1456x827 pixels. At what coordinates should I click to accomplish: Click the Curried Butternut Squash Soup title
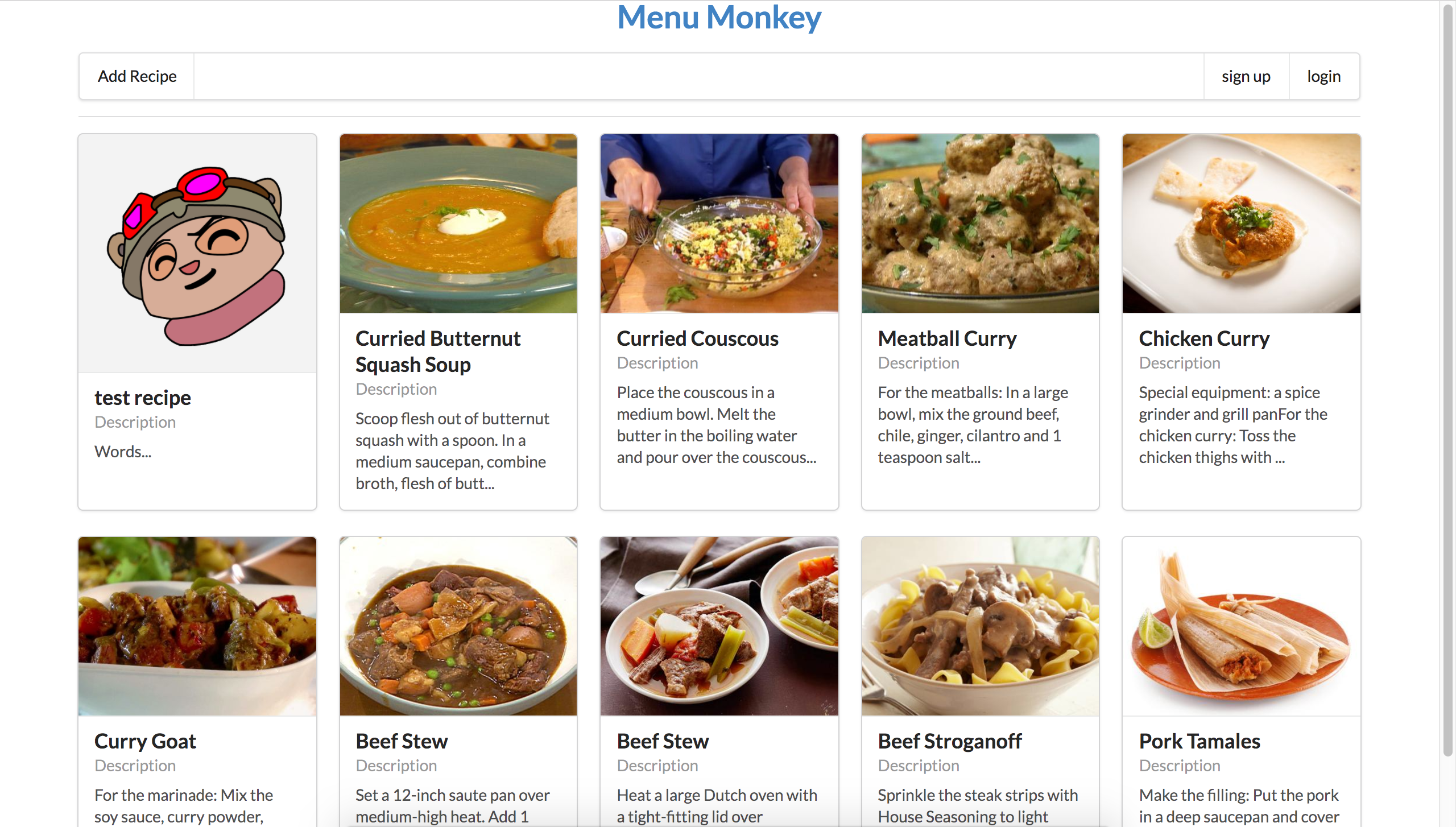[x=438, y=352]
